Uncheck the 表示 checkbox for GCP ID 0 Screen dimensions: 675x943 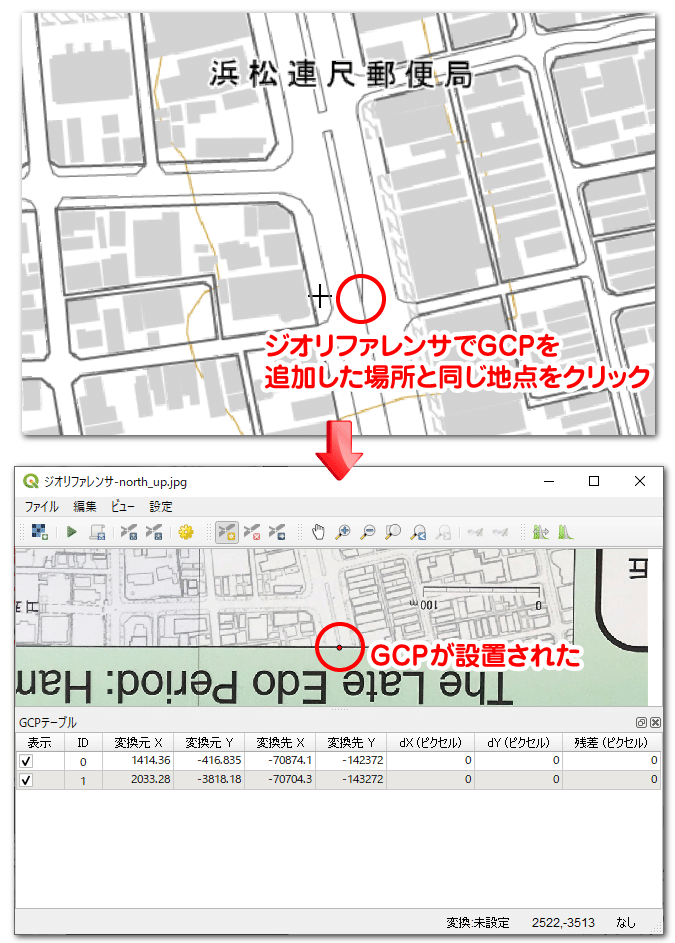(26, 761)
